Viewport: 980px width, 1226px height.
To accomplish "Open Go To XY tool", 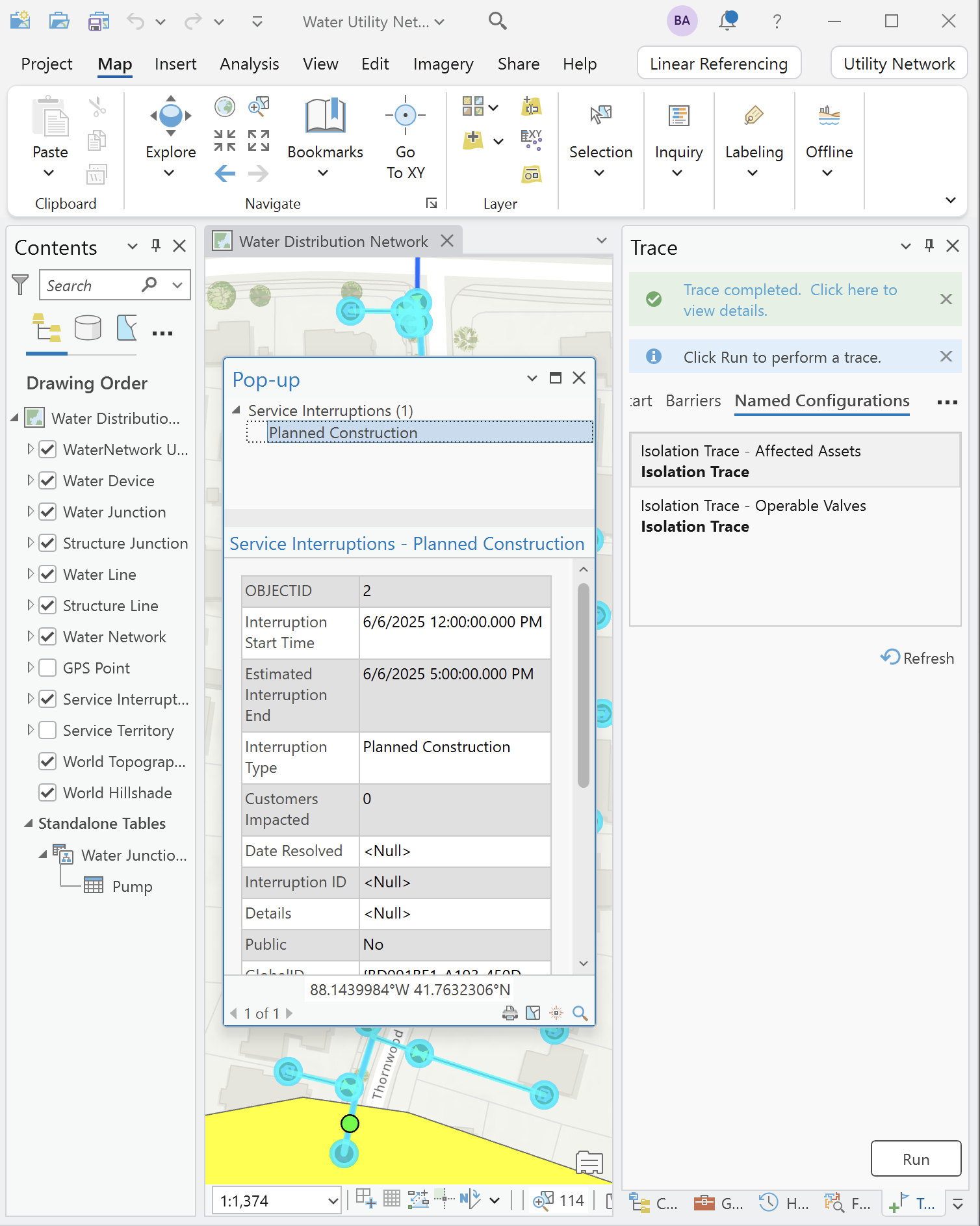I will (x=406, y=137).
